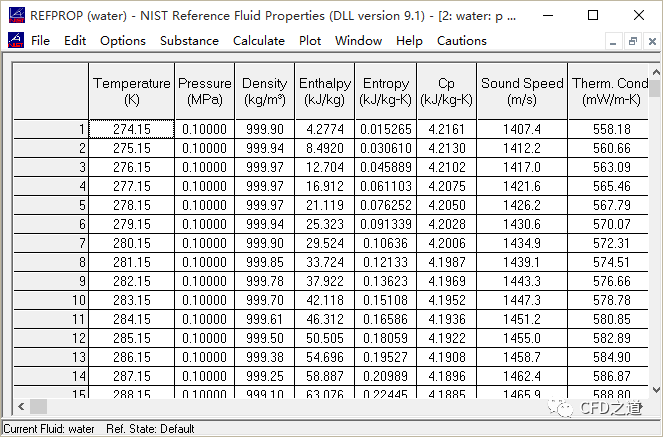Open the Cautions menu
The image size is (663, 437).
(462, 41)
